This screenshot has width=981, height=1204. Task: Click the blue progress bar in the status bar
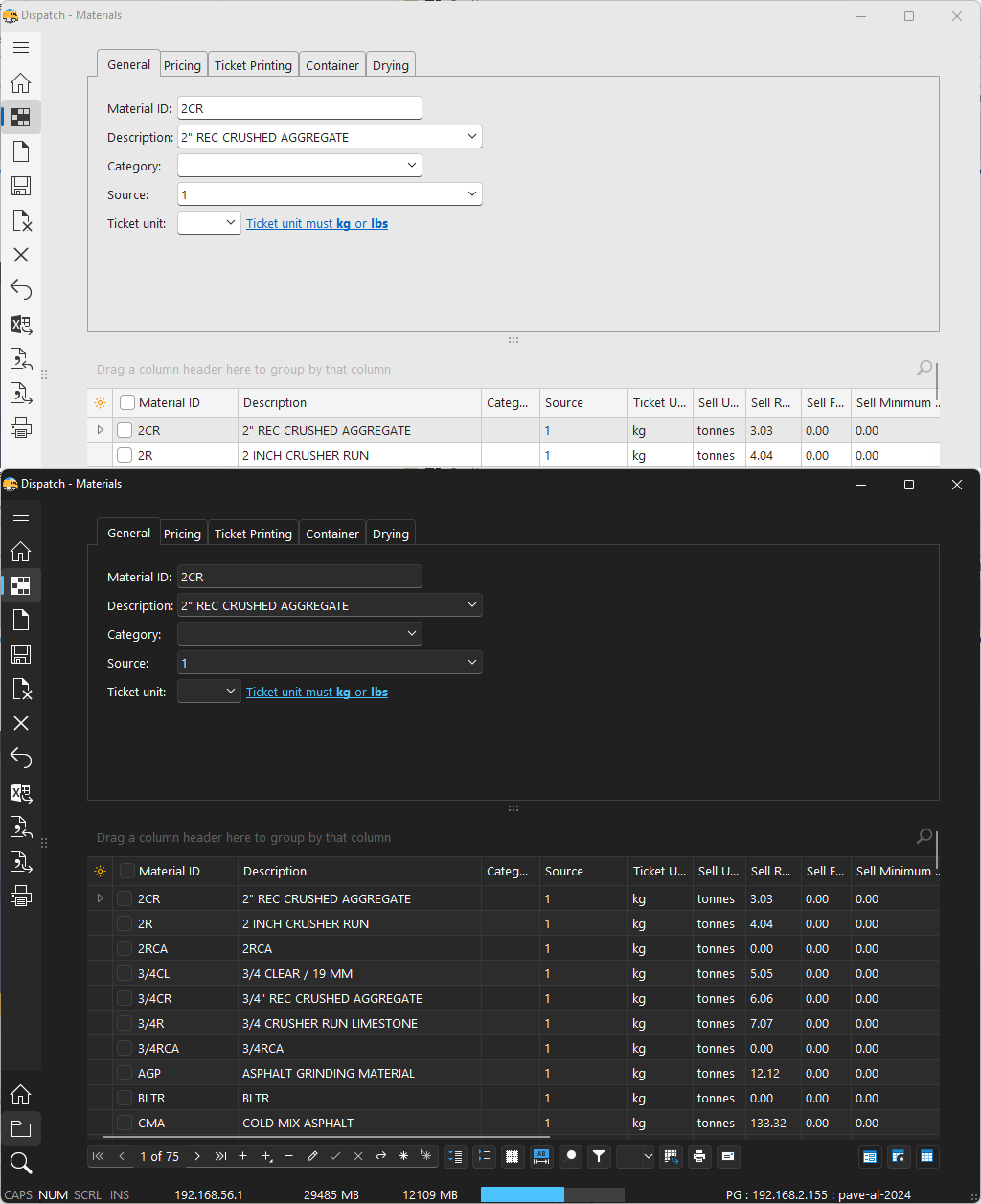[522, 1194]
